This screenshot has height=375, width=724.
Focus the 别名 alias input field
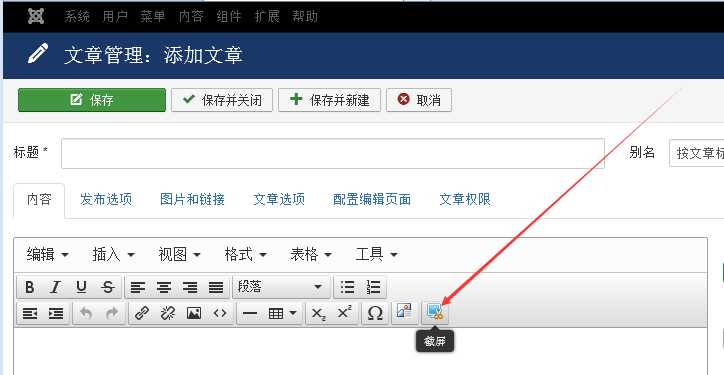696,153
